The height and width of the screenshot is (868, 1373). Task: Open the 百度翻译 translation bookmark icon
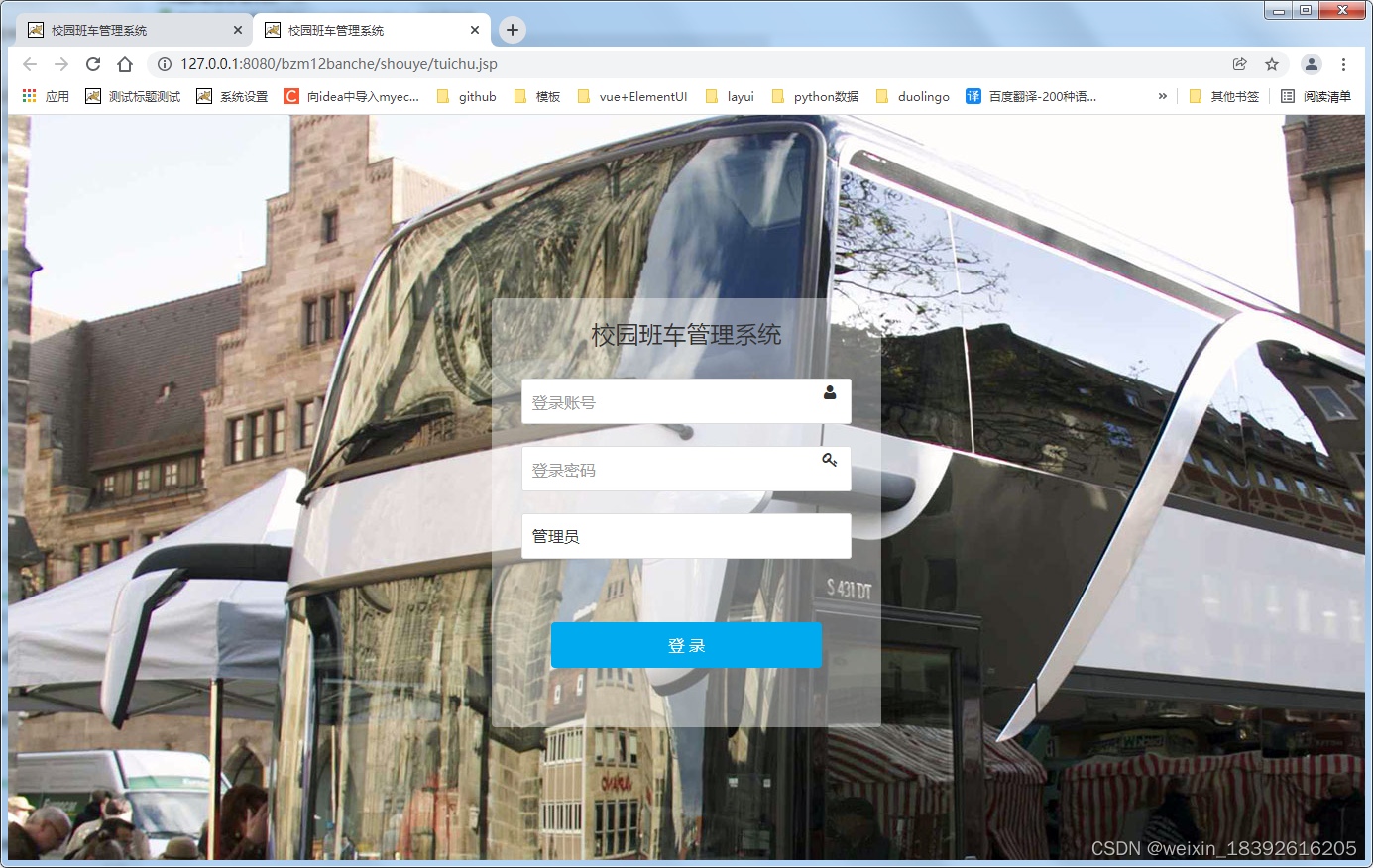[x=973, y=96]
